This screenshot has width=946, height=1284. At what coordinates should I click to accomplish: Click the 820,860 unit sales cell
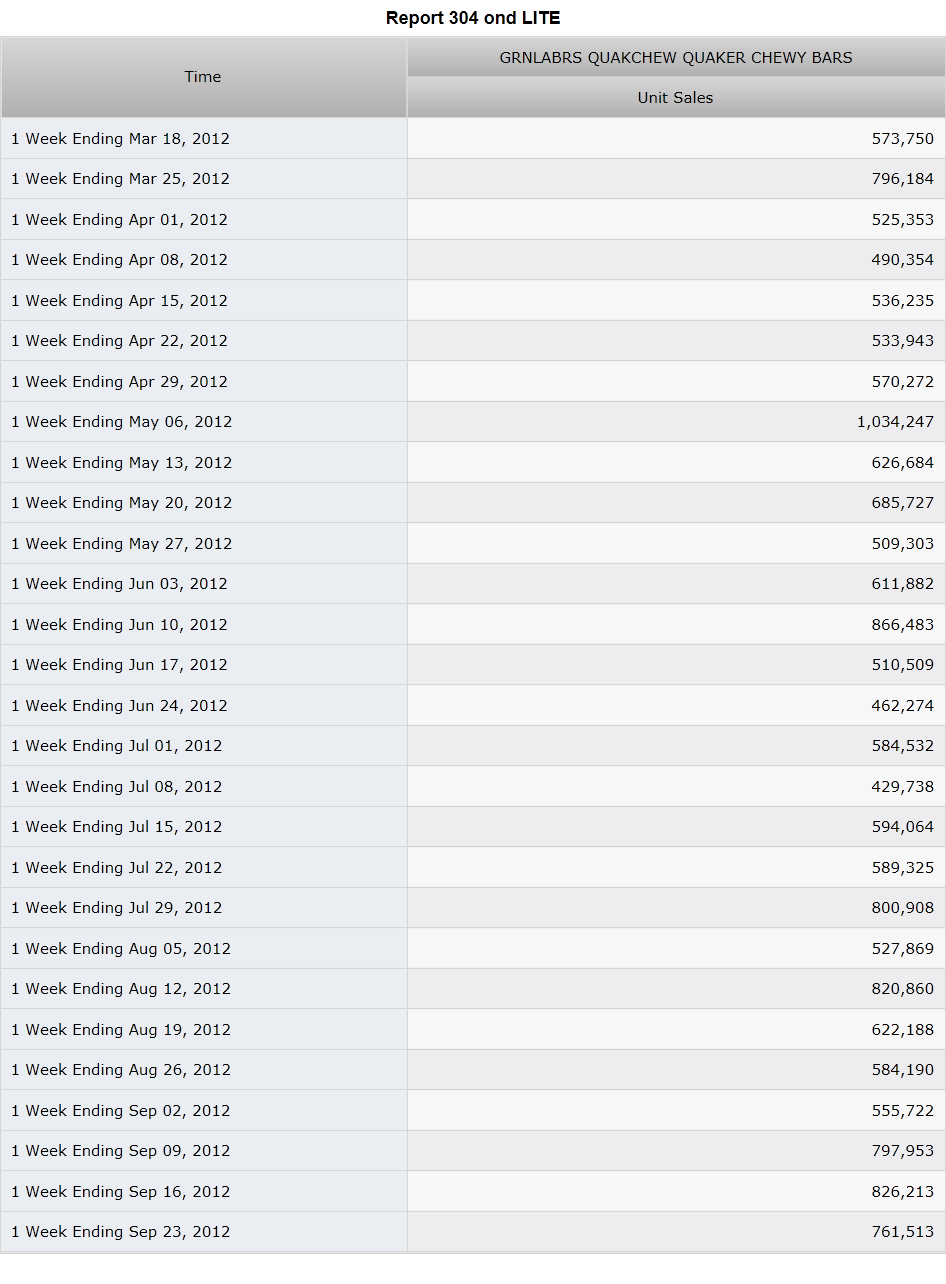676,989
